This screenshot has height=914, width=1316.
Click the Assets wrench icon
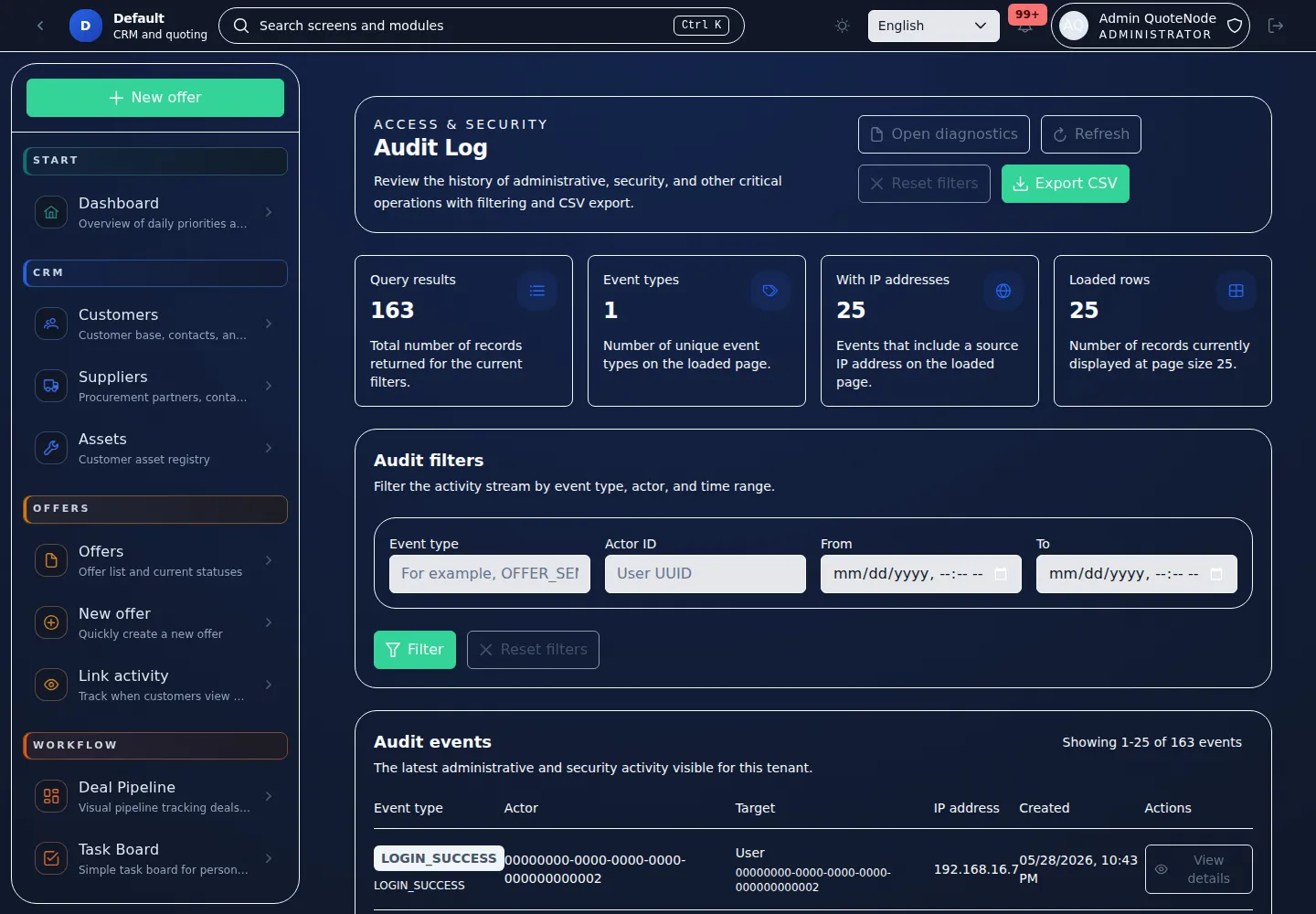[51, 448]
